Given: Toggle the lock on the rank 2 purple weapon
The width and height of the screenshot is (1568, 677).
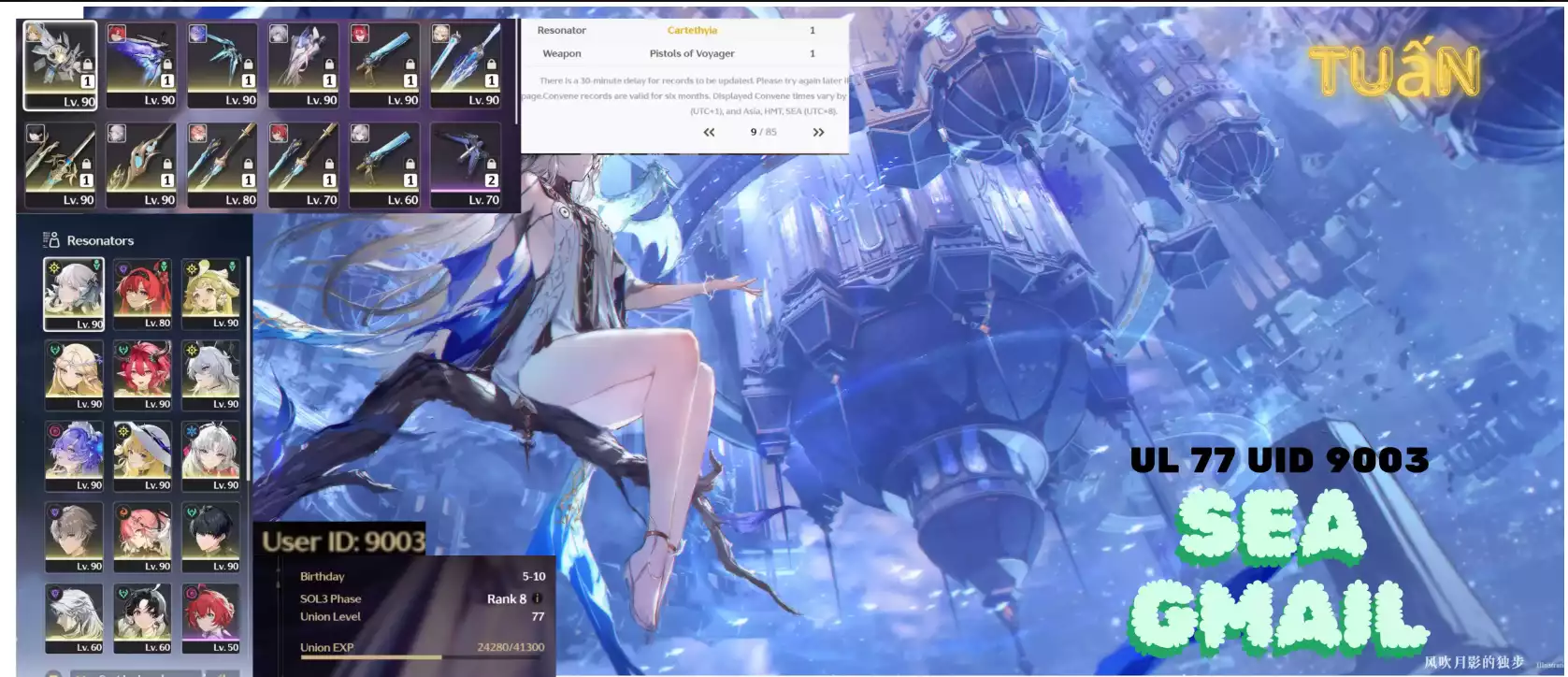Looking at the screenshot, I should [x=492, y=165].
